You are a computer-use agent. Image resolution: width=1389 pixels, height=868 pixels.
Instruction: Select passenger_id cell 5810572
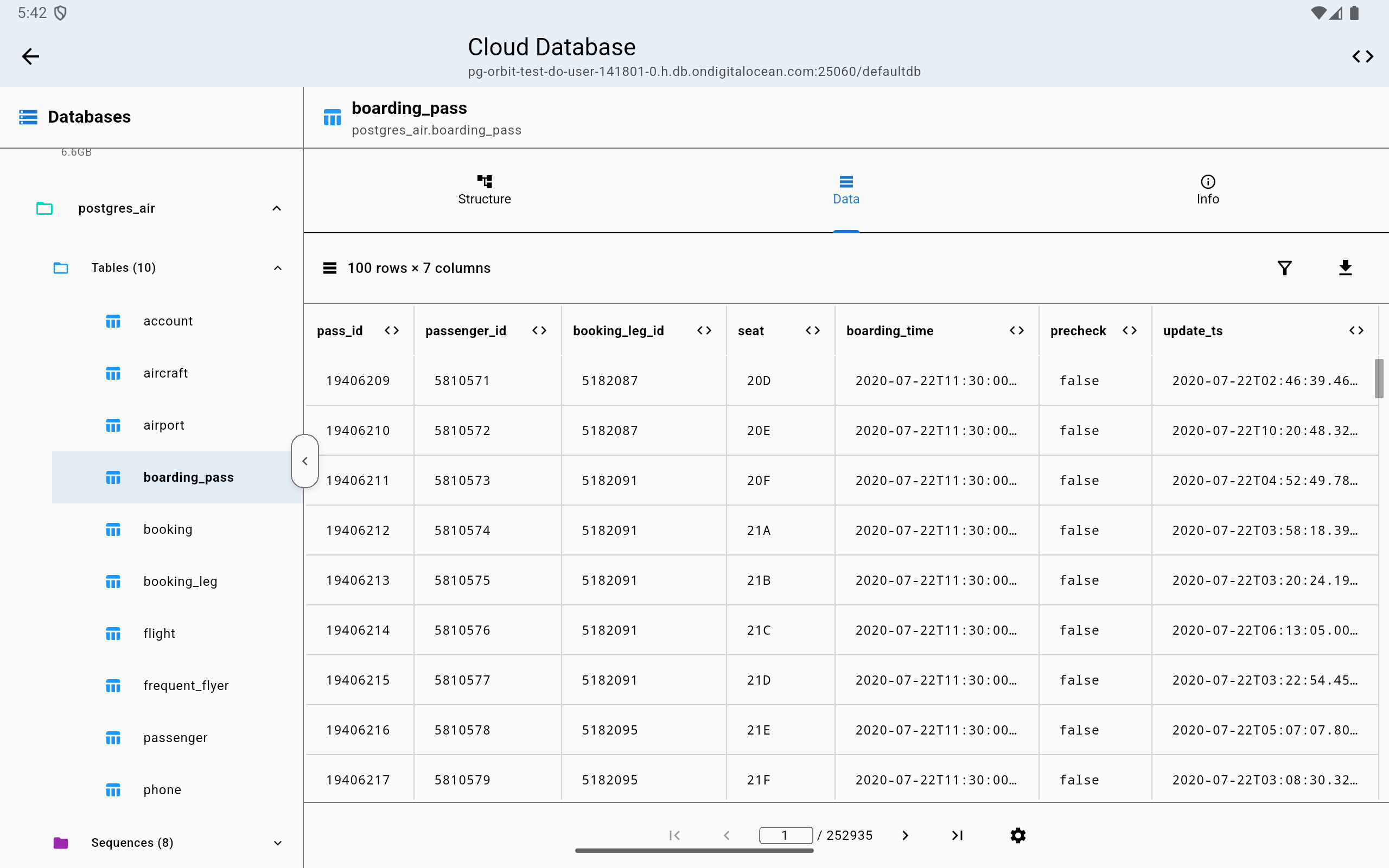coord(487,431)
